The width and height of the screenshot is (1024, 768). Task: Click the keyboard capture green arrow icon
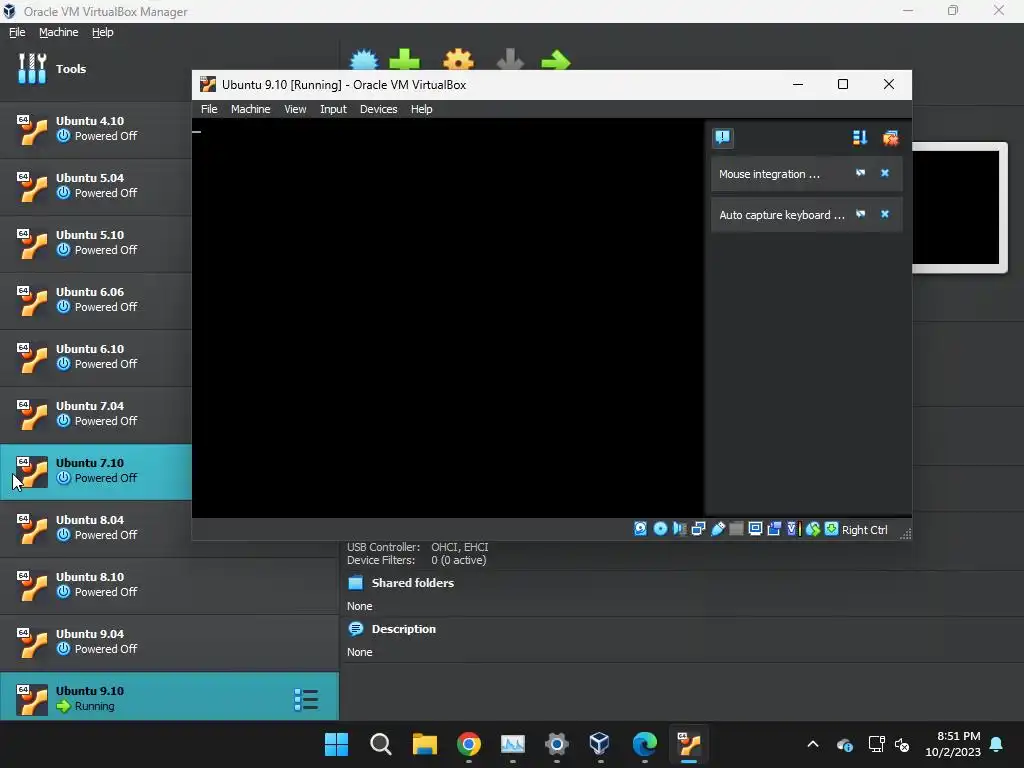831,529
